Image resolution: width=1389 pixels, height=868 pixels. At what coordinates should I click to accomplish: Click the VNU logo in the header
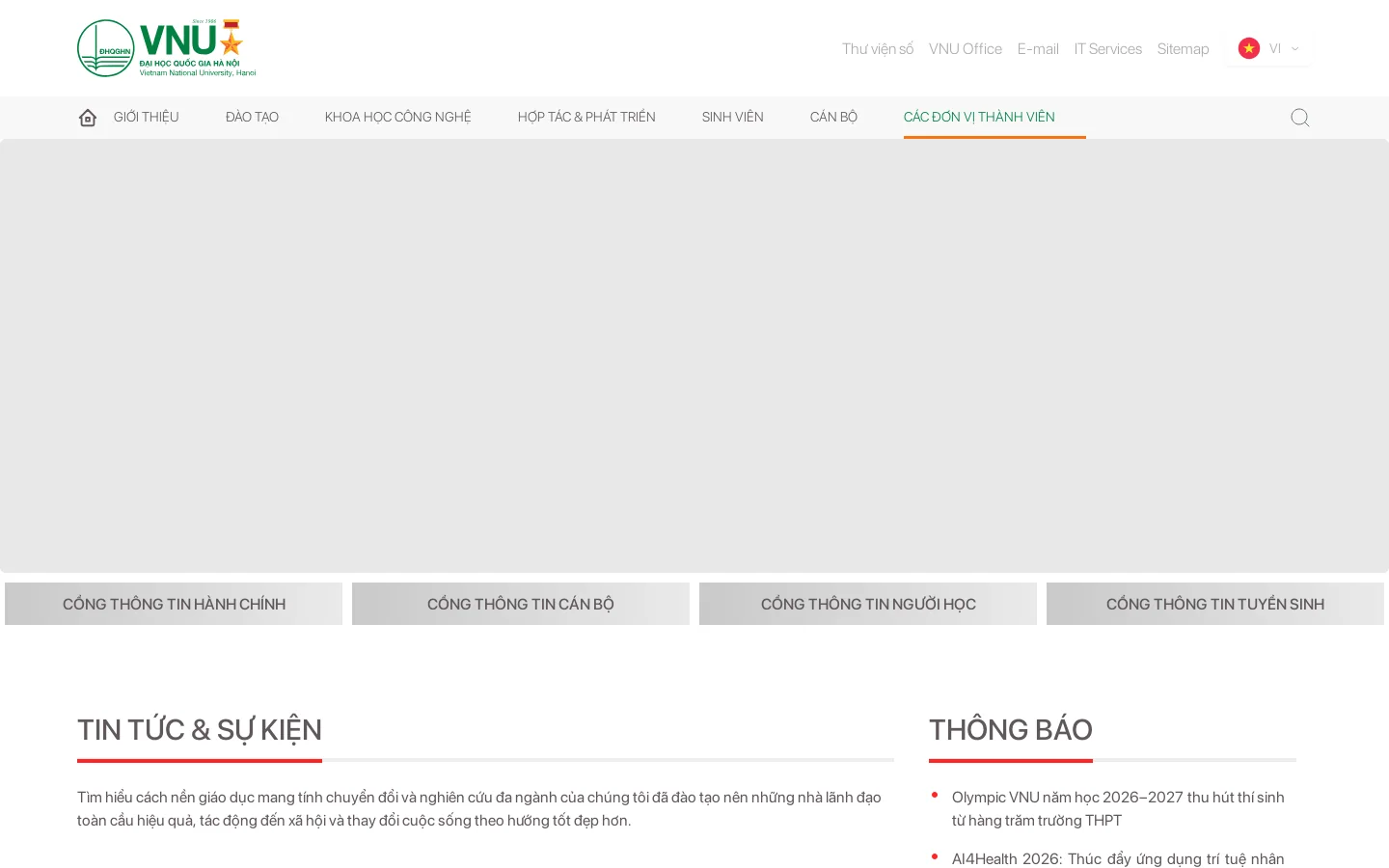(167, 48)
